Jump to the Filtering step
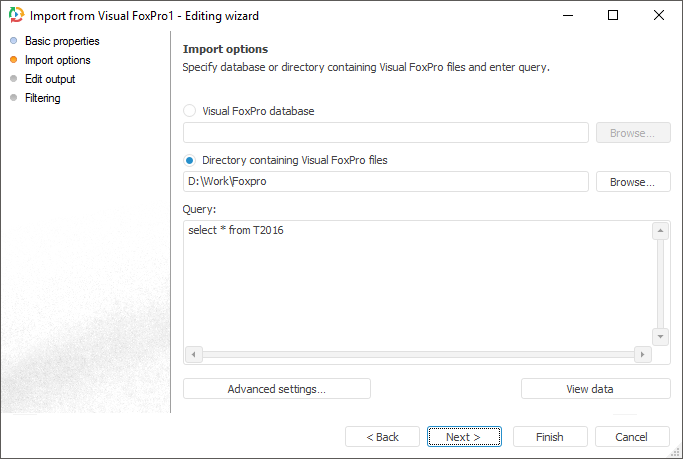The height and width of the screenshot is (459, 683). pos(42,98)
